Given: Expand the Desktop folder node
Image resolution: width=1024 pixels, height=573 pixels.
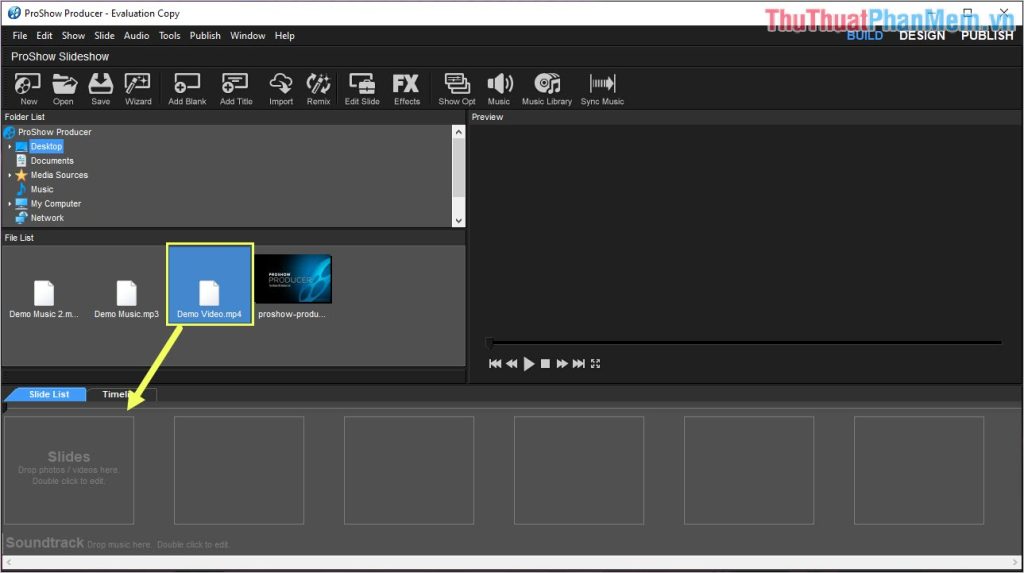Looking at the screenshot, I should click(x=9, y=146).
